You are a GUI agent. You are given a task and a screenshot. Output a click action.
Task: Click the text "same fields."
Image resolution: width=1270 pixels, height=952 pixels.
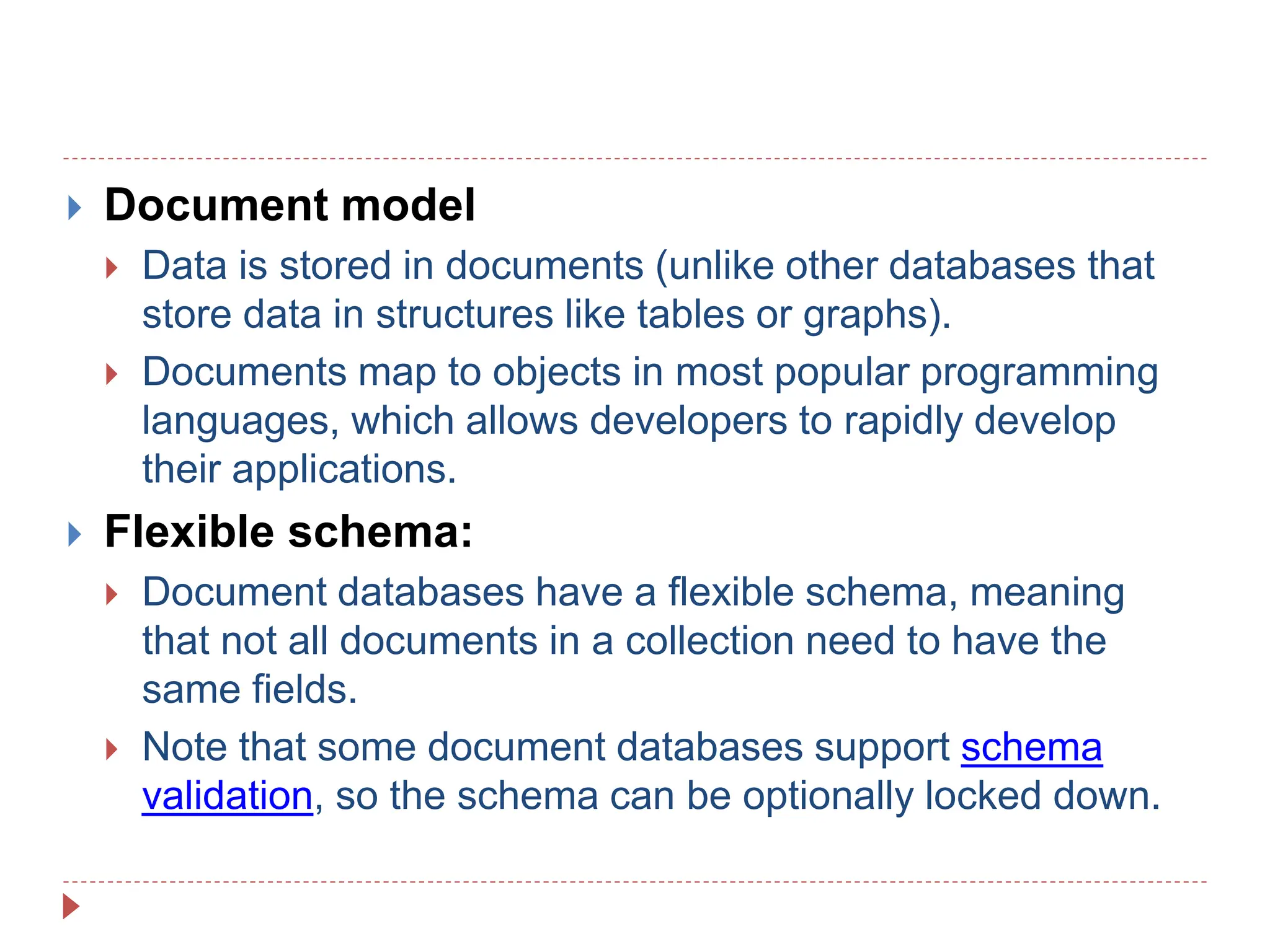point(249,689)
